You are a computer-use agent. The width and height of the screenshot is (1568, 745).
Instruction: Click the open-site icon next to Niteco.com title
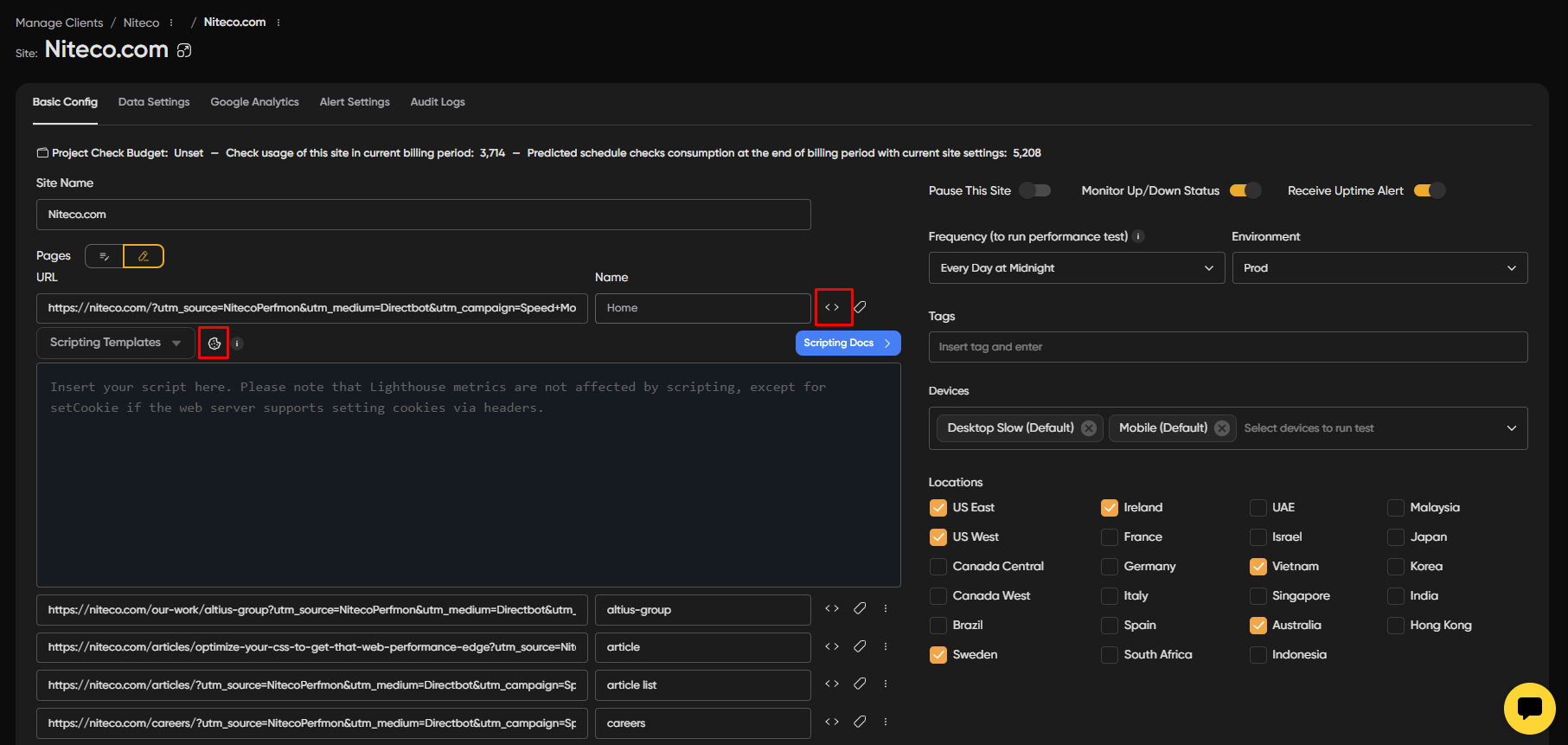coord(184,50)
